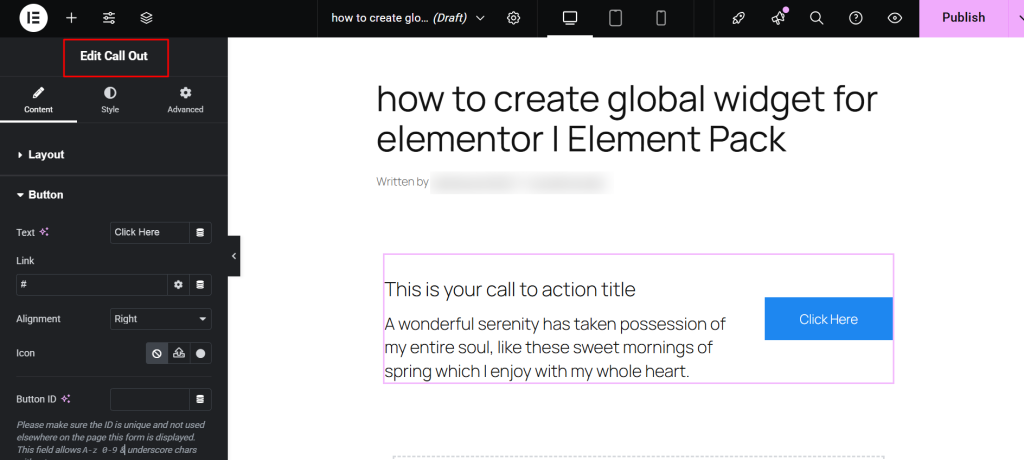Open the add element plus icon
Screen dimensions: 1024x460
[x=71, y=18]
